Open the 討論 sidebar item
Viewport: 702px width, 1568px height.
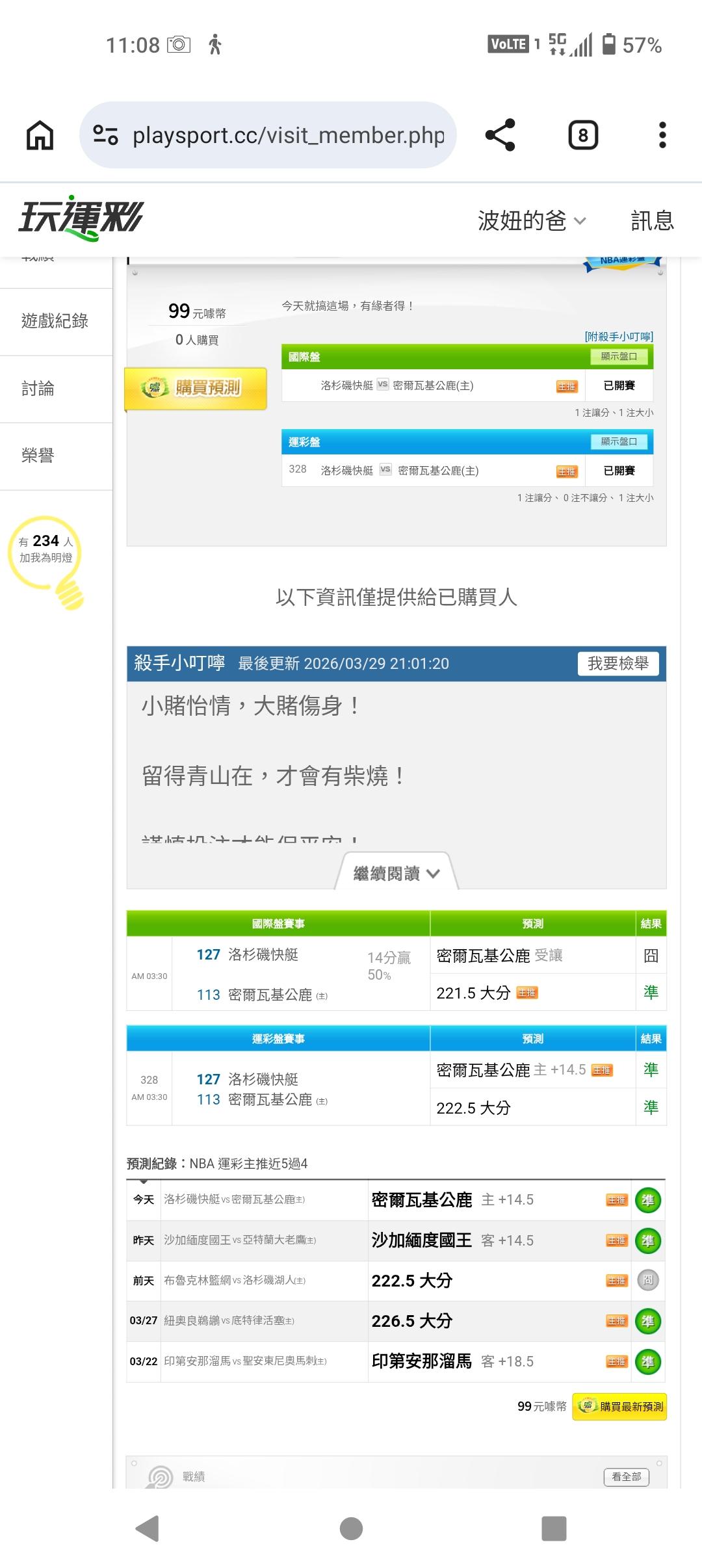pos(38,389)
